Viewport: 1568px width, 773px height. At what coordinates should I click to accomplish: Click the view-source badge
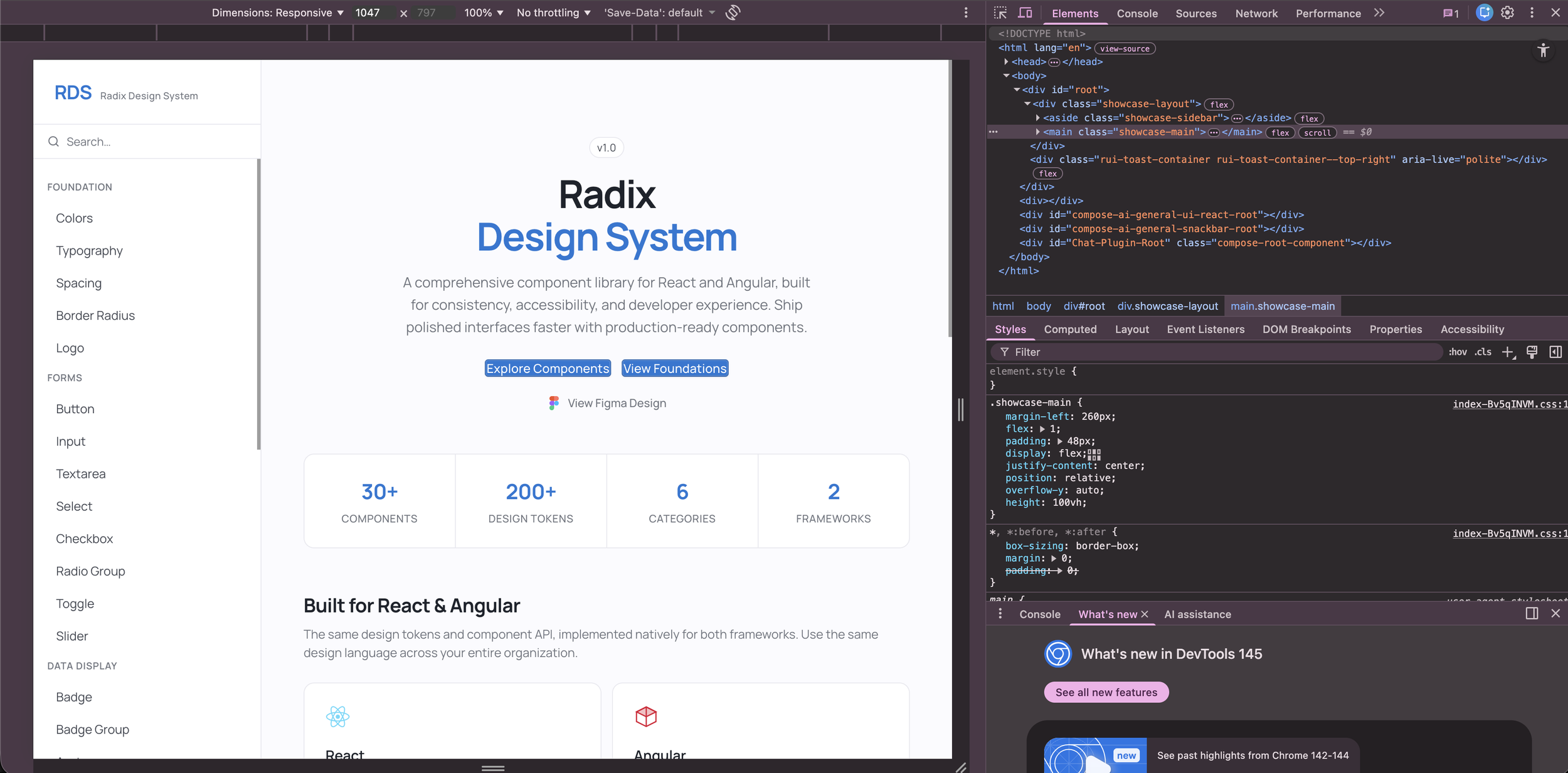click(1125, 48)
